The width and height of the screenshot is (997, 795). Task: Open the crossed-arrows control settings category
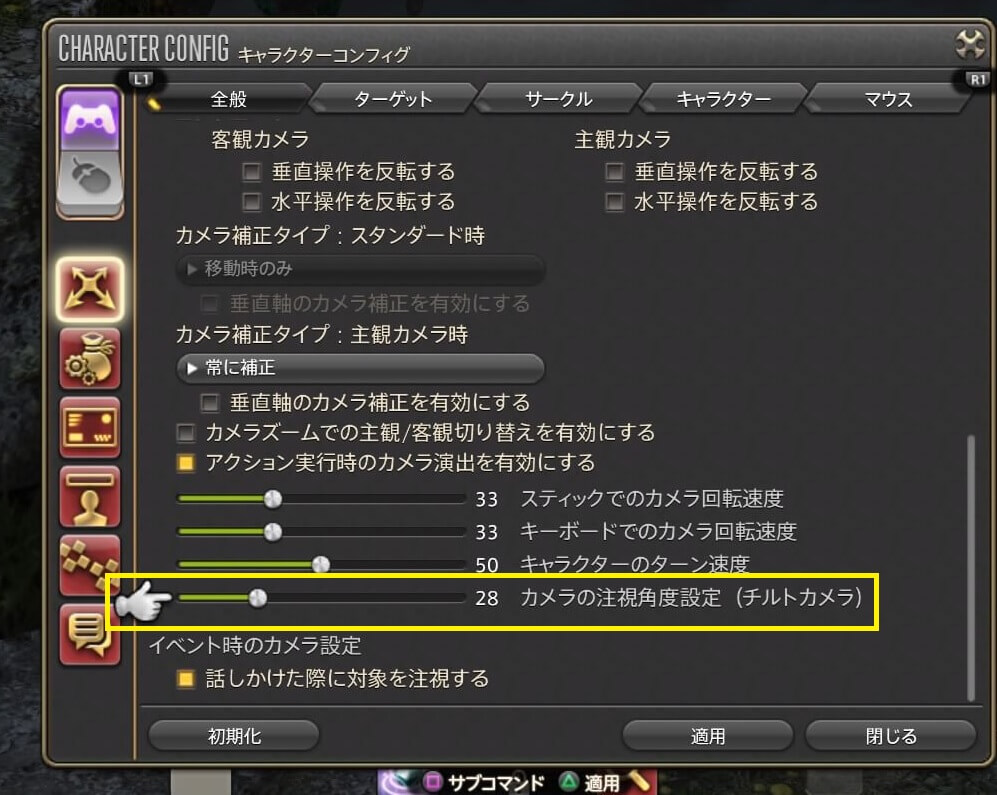(x=90, y=289)
